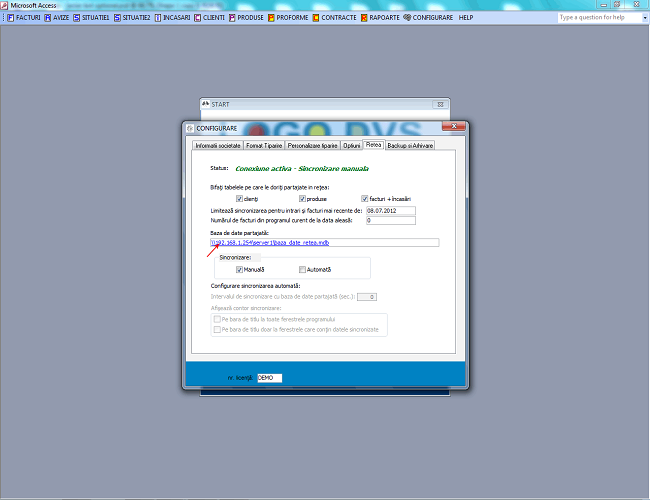Viewport: 650px width, 500px height.
Task: Click the RAPOARTE toolbar icon
Action: pyautogui.click(x=364, y=17)
